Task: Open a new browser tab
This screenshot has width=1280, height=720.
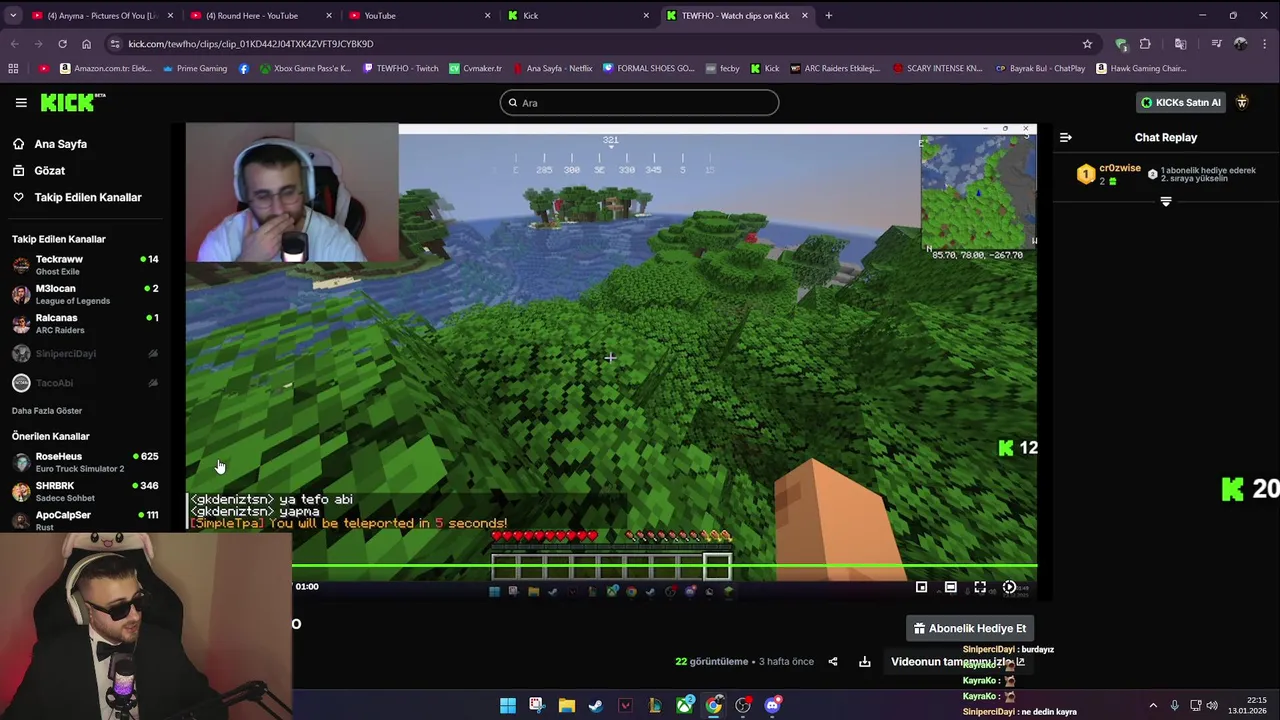Action: tap(828, 15)
